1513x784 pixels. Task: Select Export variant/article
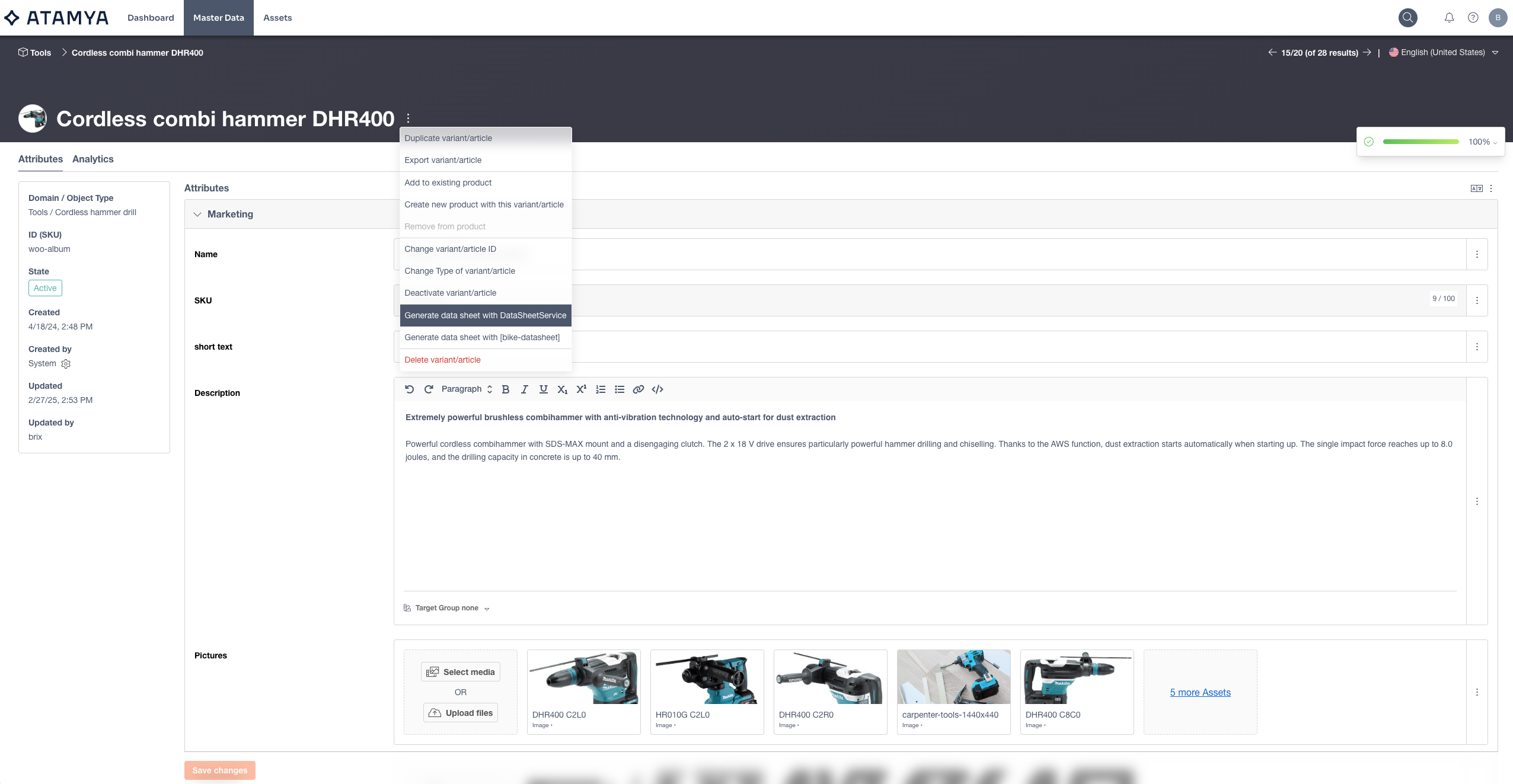(486, 160)
